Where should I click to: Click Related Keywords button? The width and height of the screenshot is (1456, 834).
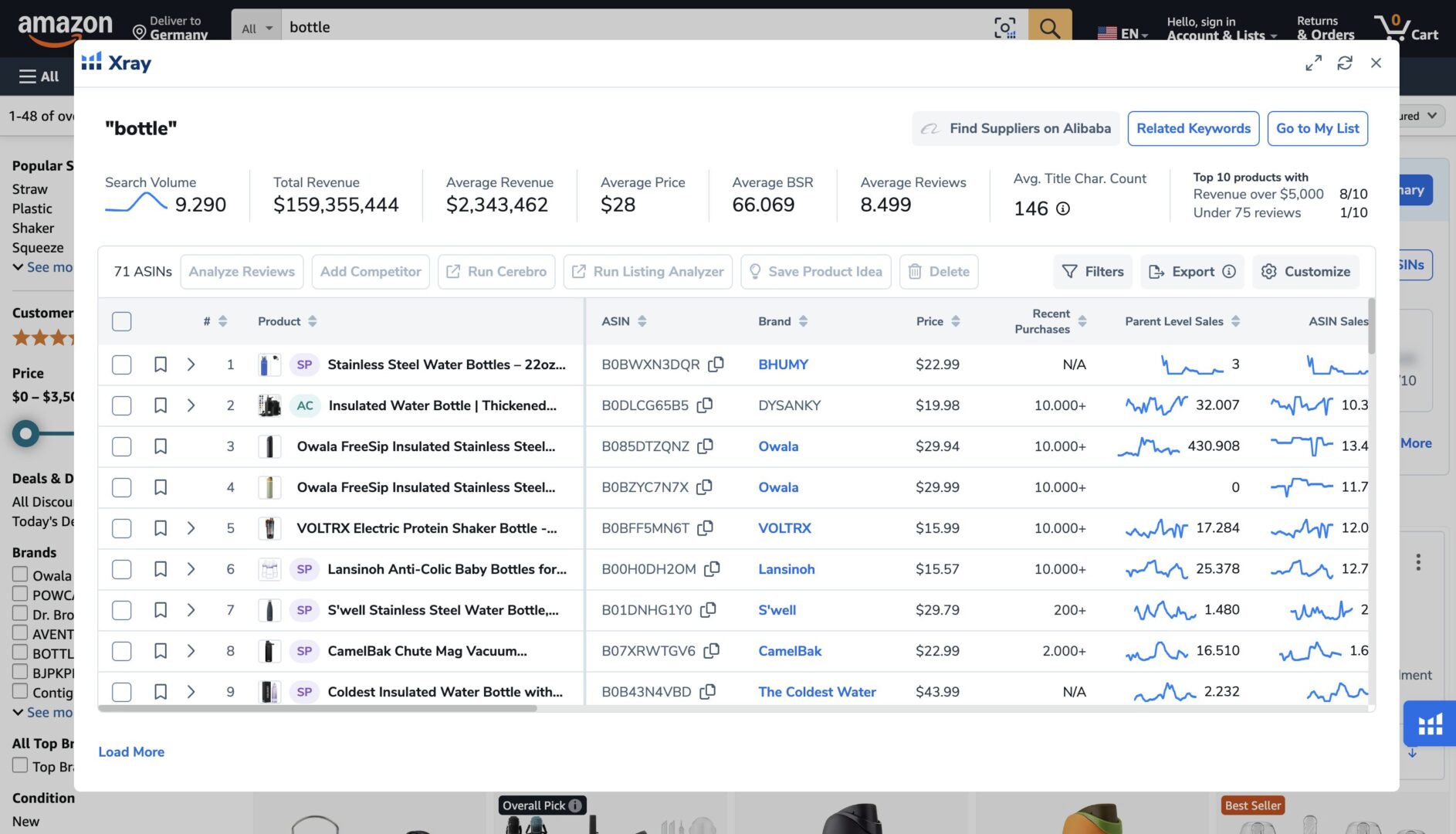click(1193, 128)
